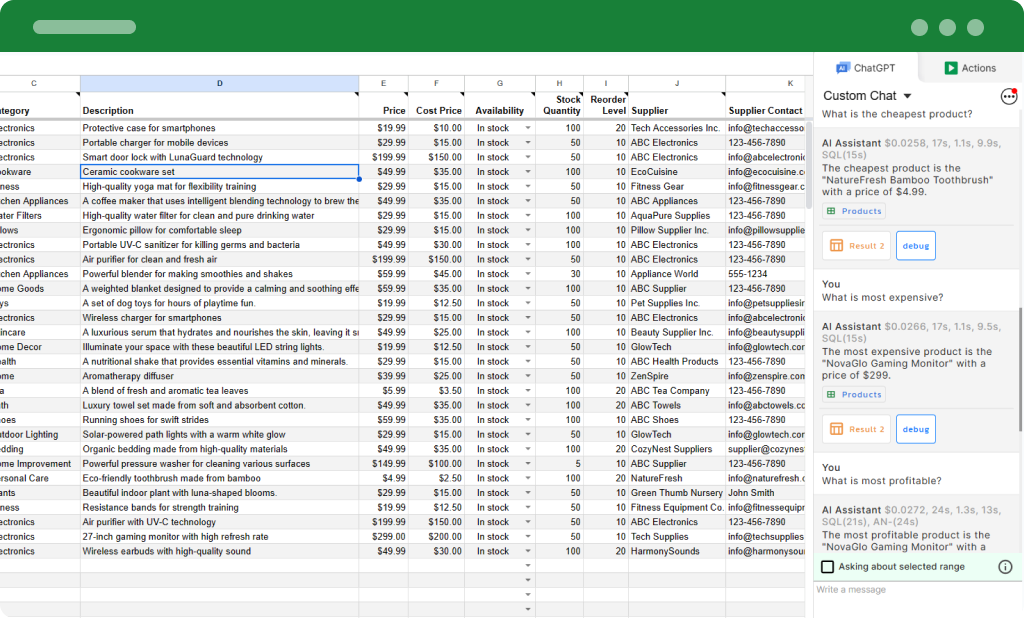The image size is (1024, 618).
Task: Open the three-dot chat options menu
Action: click(x=1008, y=96)
